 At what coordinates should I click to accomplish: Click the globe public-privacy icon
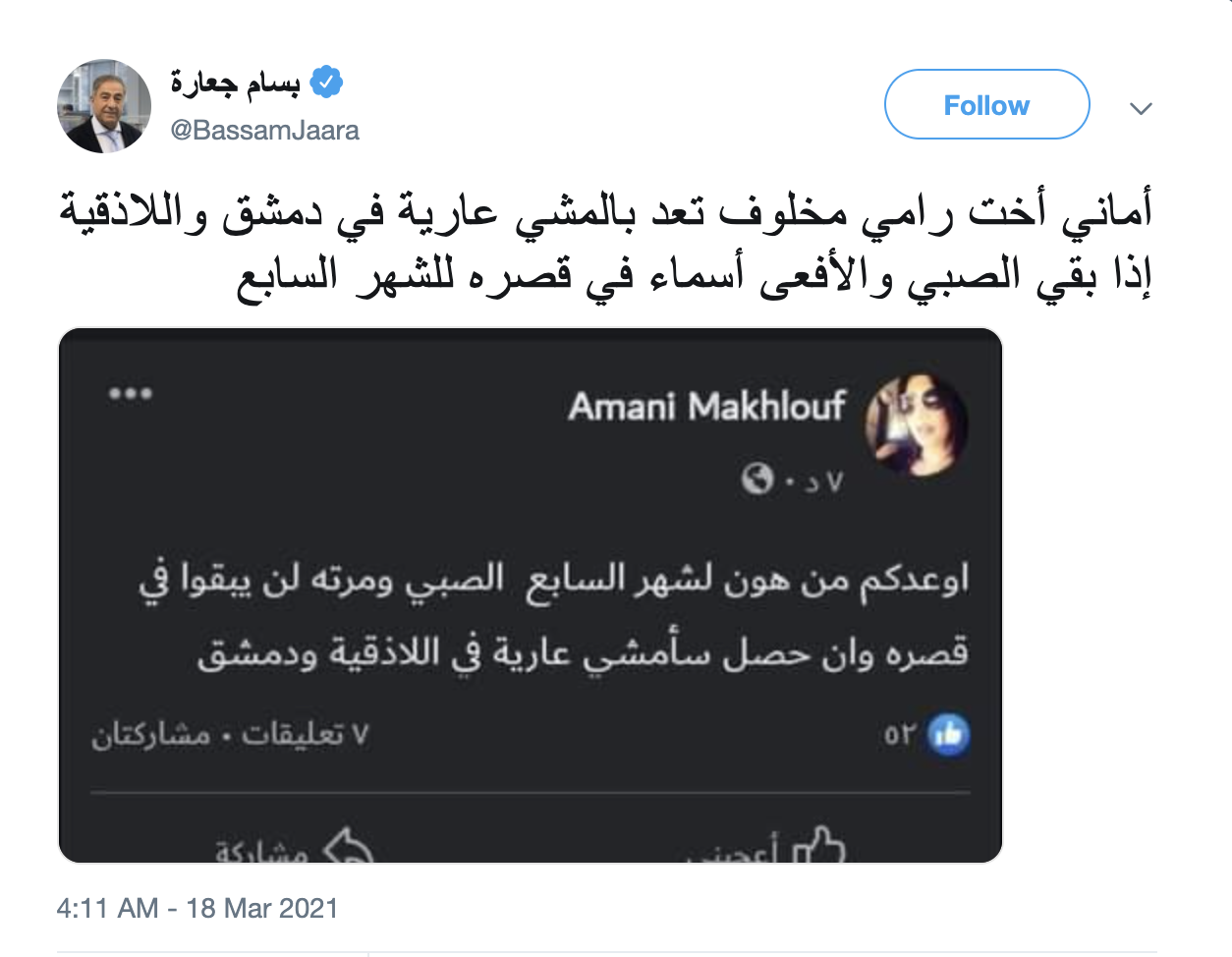[757, 480]
